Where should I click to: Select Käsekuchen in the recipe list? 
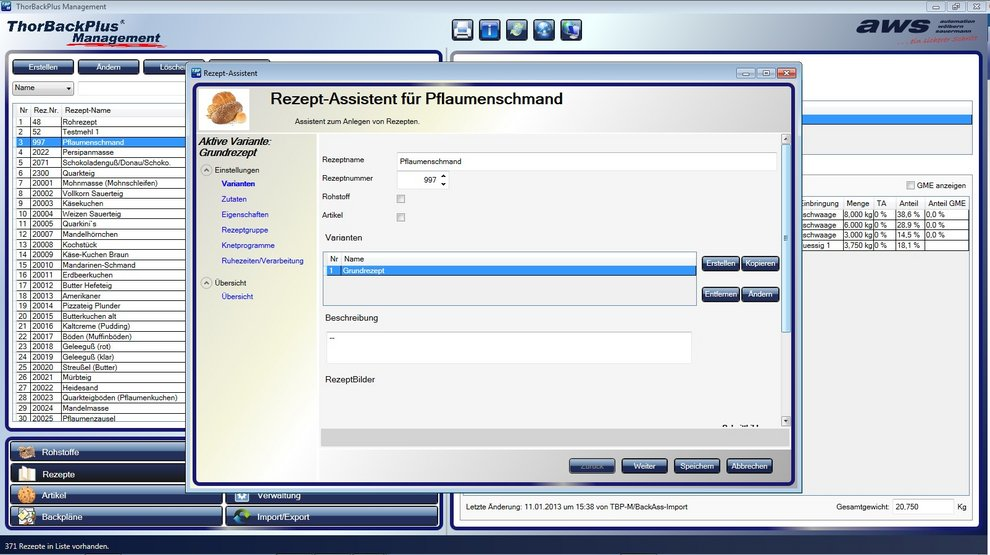click(100, 203)
